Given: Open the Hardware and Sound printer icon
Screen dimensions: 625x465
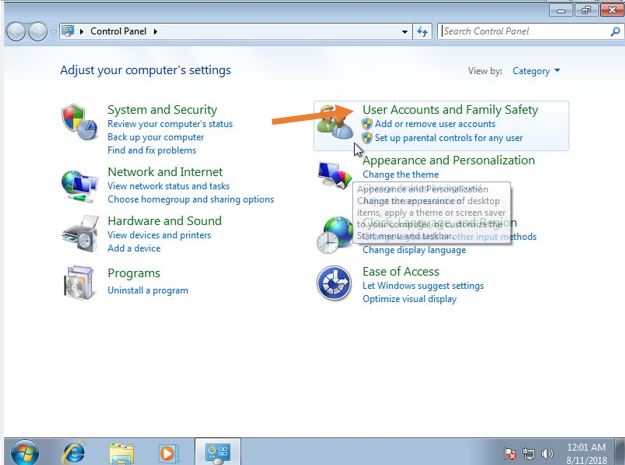Looking at the screenshot, I should 81,234.
